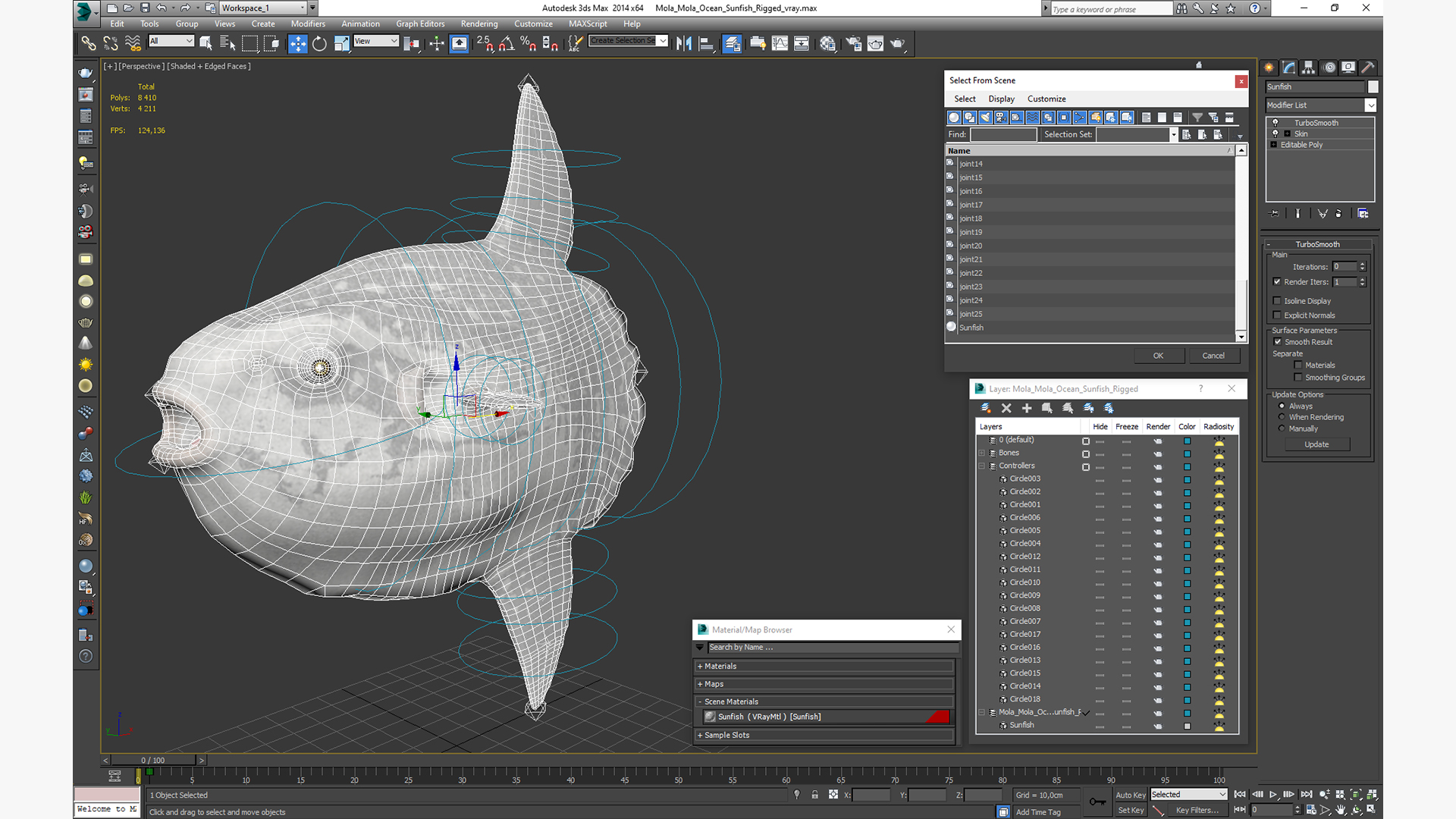This screenshot has width=1456, height=819.
Task: Toggle Display Geometry filter in Select From Scene
Action: click(x=954, y=118)
